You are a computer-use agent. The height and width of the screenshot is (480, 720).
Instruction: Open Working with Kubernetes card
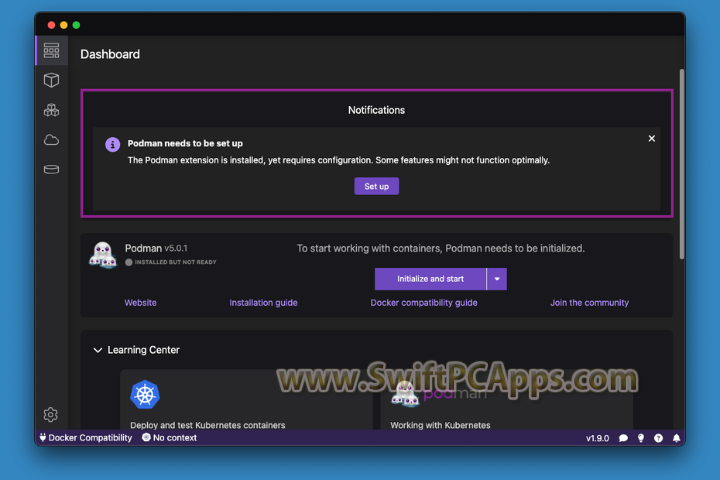click(506, 400)
